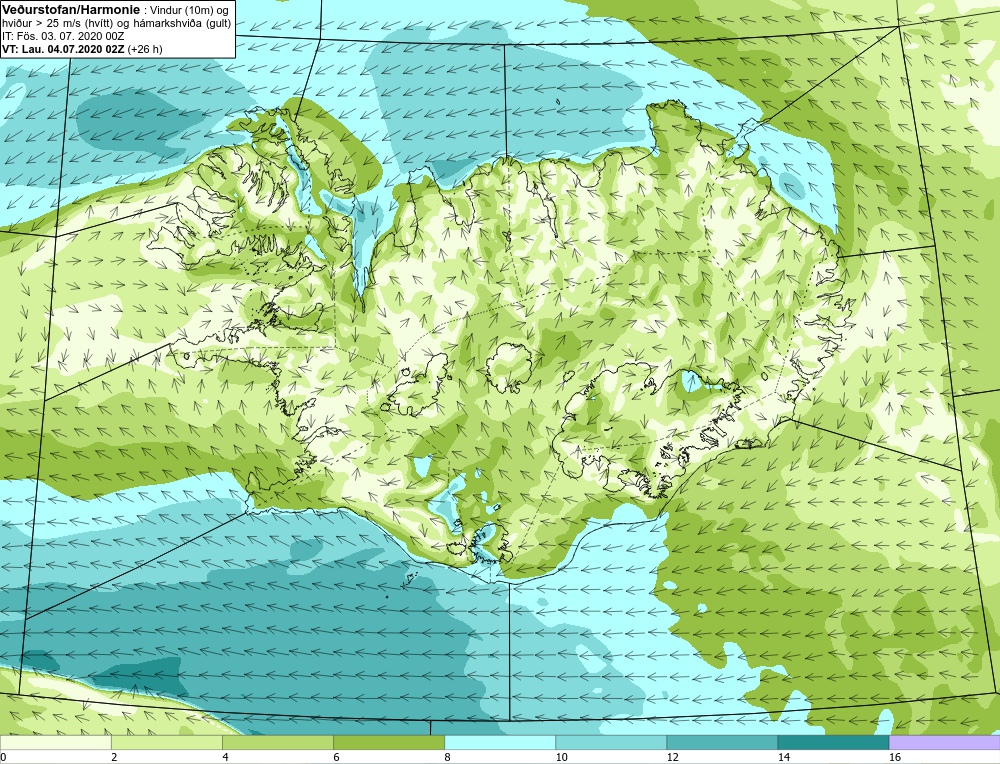The width and height of the screenshot is (1000, 764).
Task: Click the purple above-16 legend swatch
Action: (x=944, y=742)
